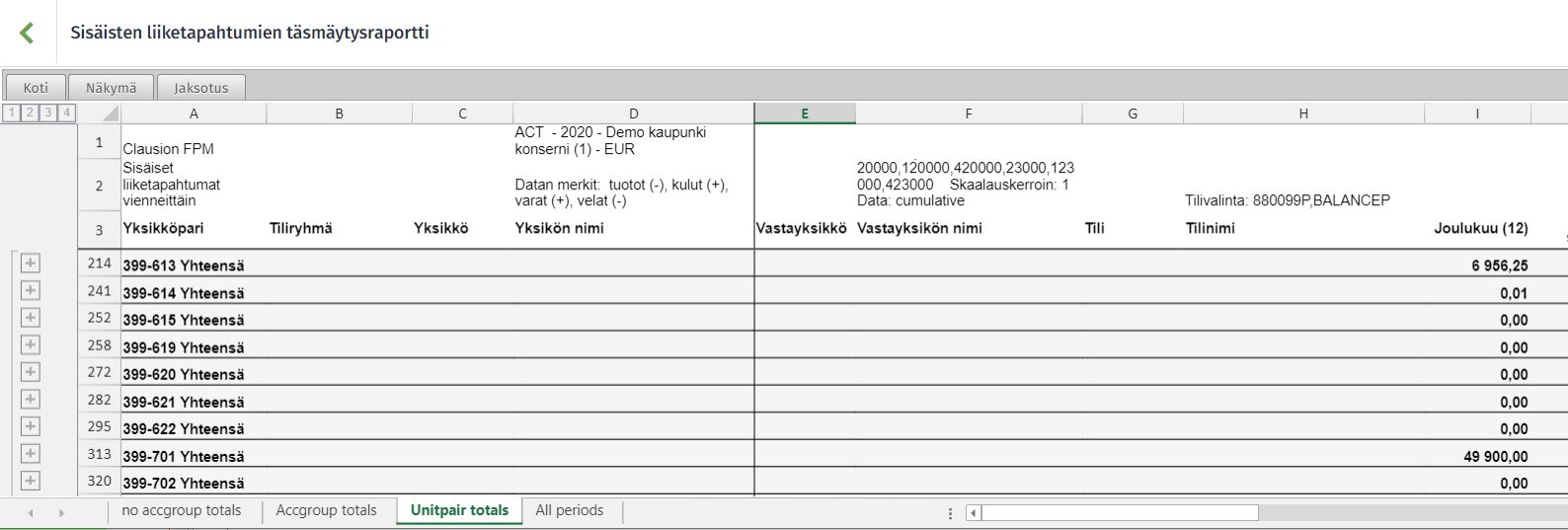The image size is (1568, 530).
Task: Open the Jaksotus ribbon tab
Action: click(201, 88)
